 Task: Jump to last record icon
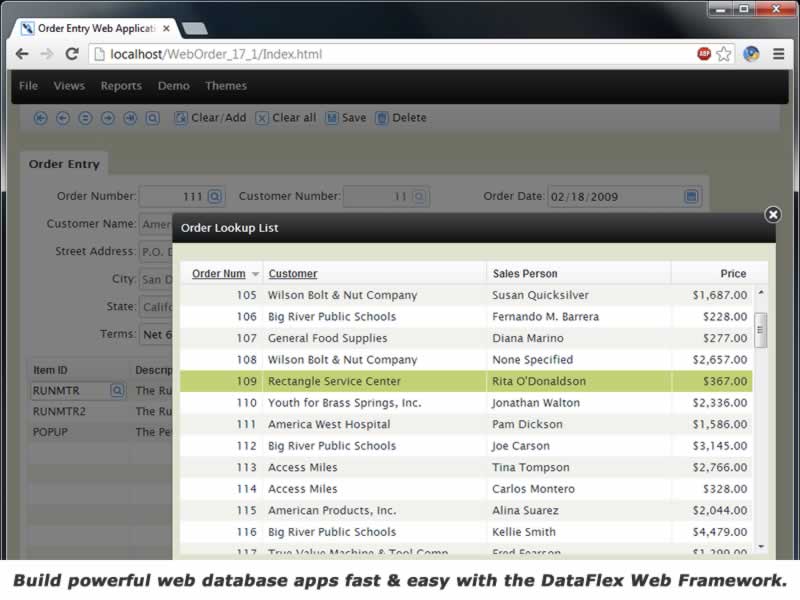pyautogui.click(x=130, y=118)
